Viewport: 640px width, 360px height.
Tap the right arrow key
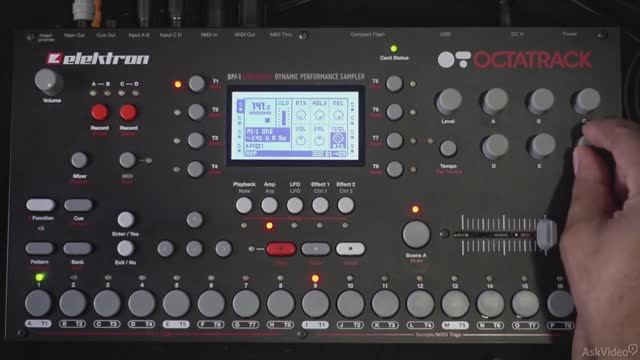[223, 249]
